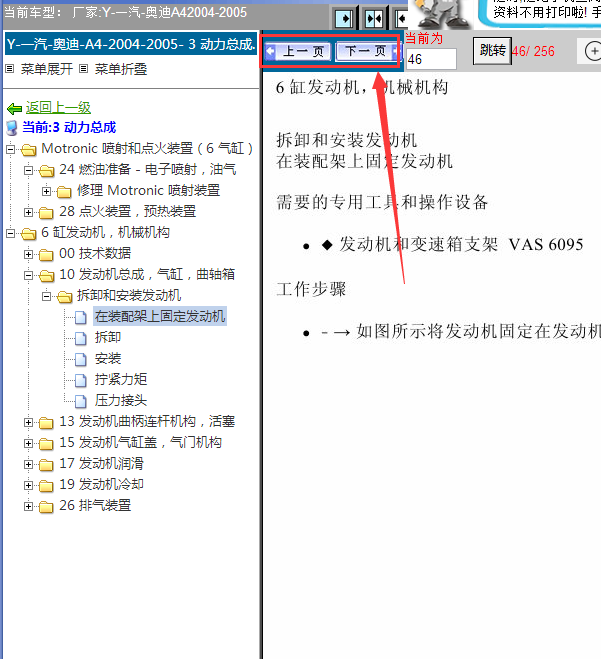Viewport: 601px width, 659px height.
Task: Select 24 燃油准备 - 电子喷射 folder
Action: (x=148, y=169)
